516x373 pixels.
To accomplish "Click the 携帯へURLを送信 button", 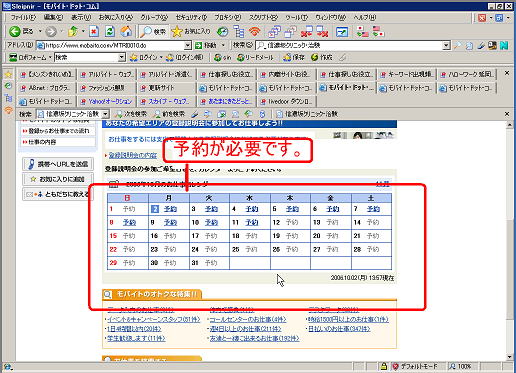I will (58, 164).
